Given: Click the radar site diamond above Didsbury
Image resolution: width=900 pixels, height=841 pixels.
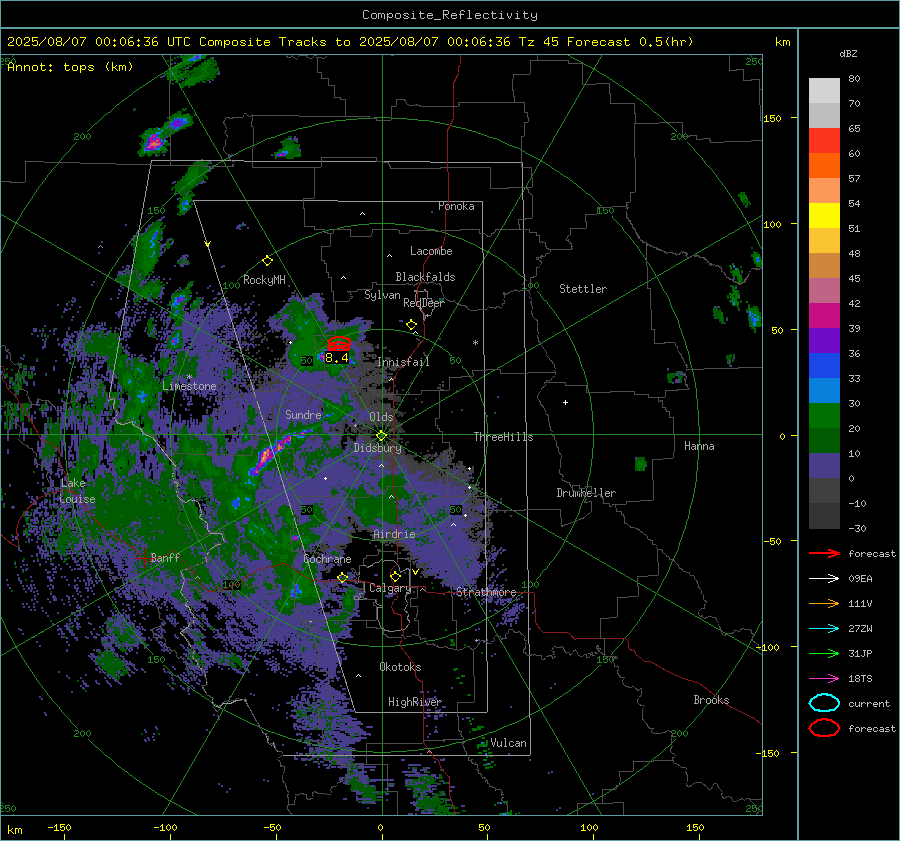Looking at the screenshot, I should [x=381, y=436].
